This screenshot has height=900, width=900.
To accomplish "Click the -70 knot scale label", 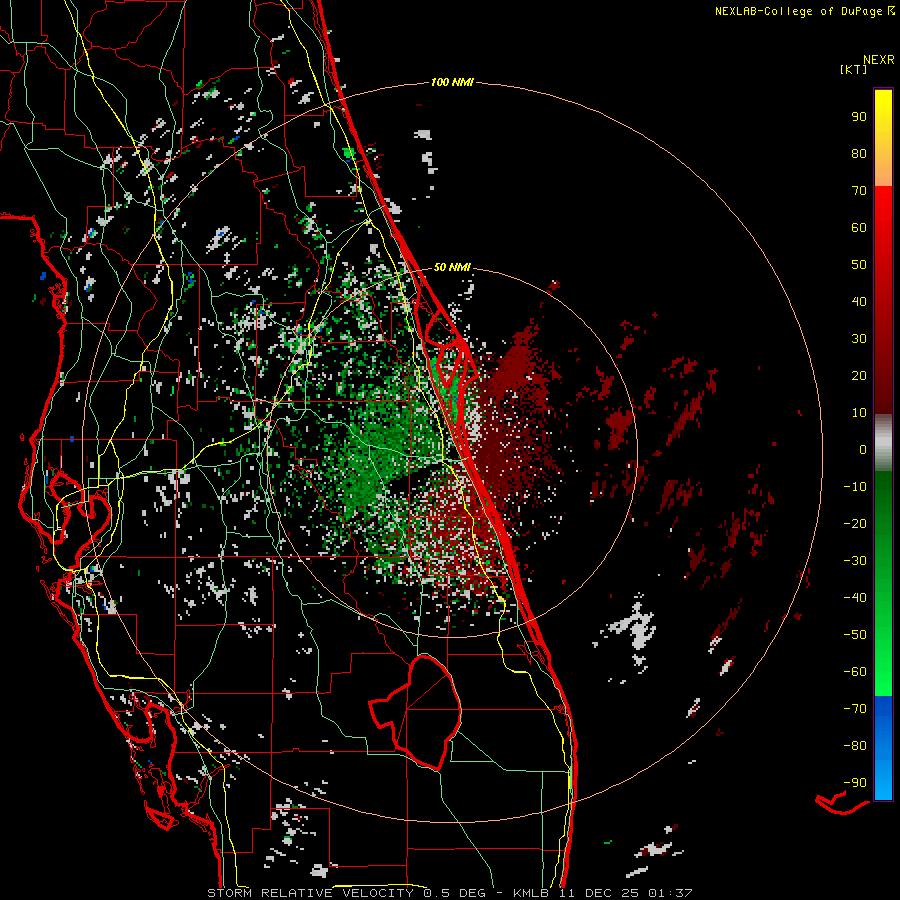I will [x=855, y=709].
